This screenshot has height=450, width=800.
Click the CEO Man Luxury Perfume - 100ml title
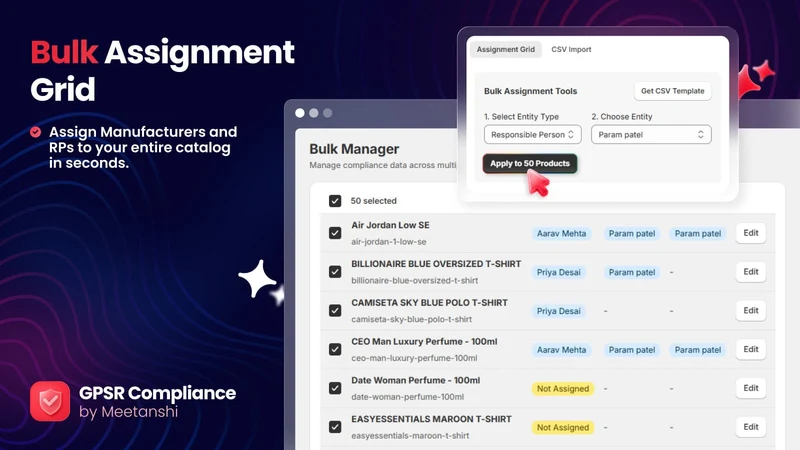pos(424,341)
